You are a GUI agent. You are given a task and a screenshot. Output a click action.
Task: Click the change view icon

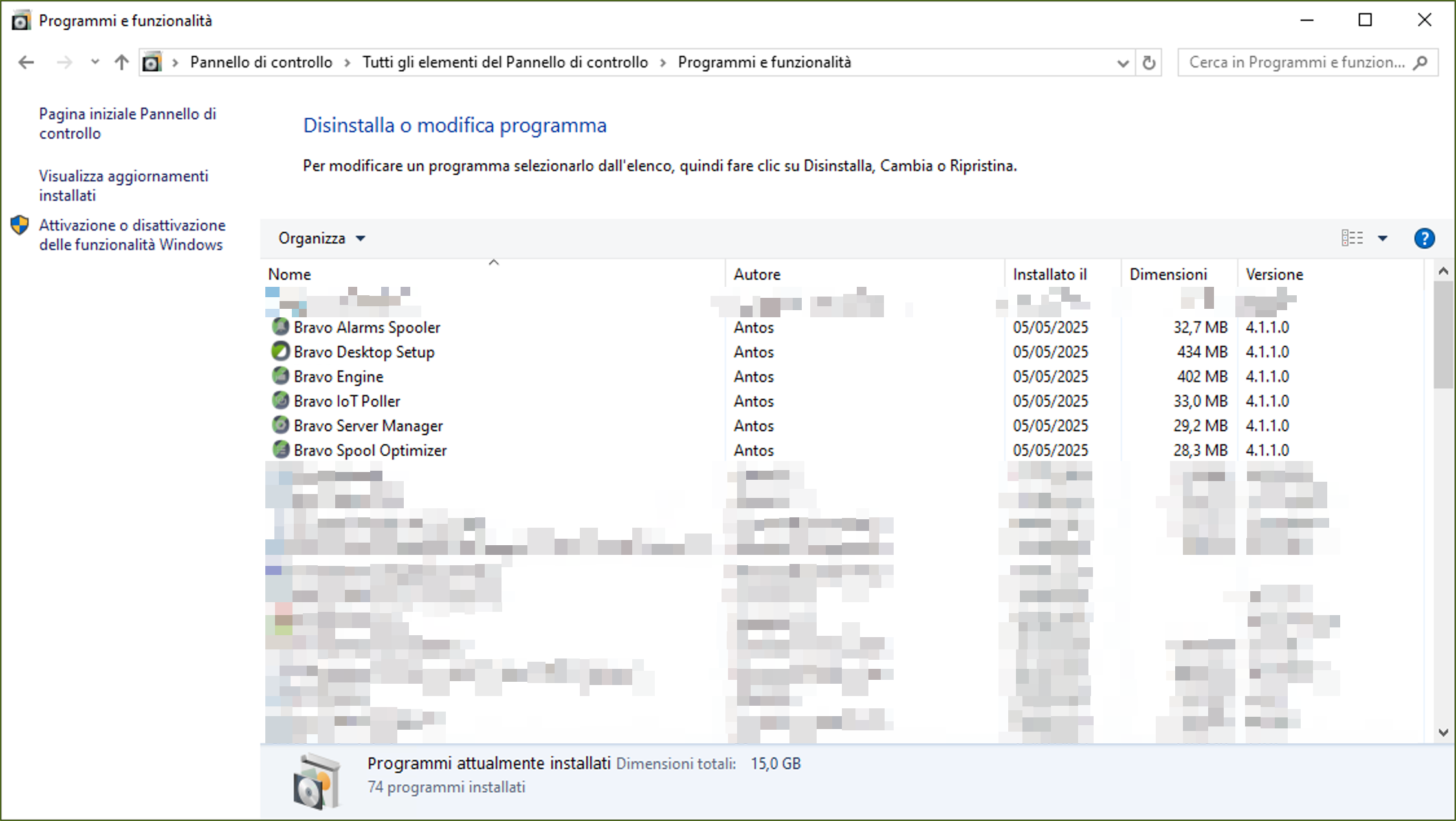pos(1352,238)
